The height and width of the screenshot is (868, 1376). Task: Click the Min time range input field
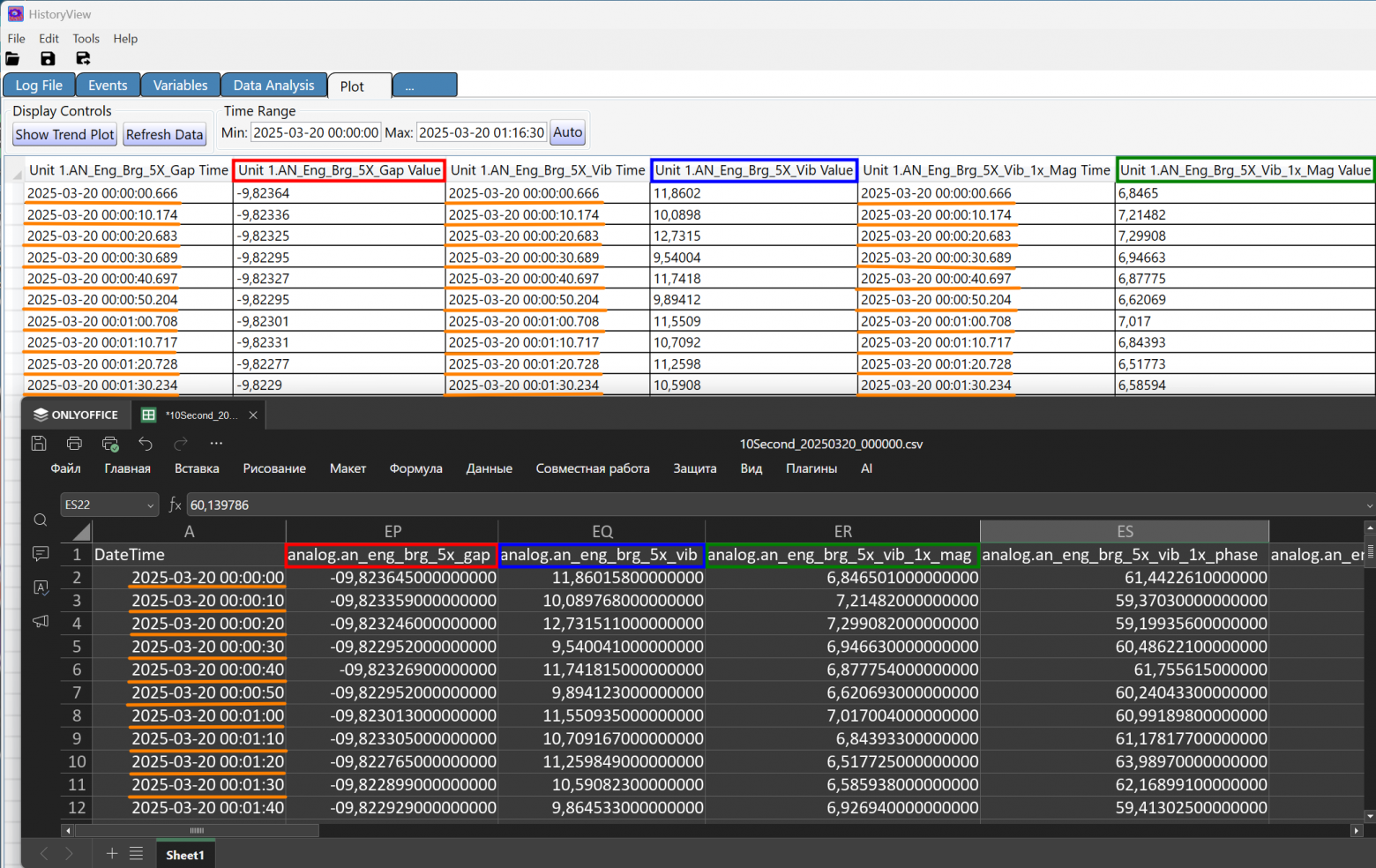click(316, 133)
